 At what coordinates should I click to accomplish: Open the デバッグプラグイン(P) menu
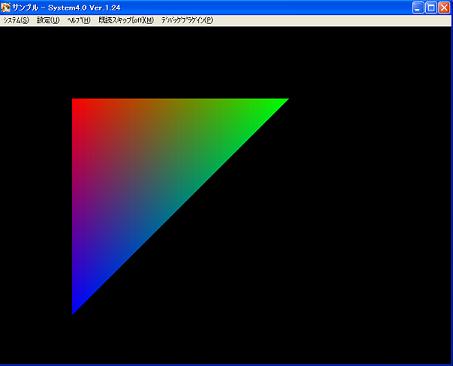point(187,20)
